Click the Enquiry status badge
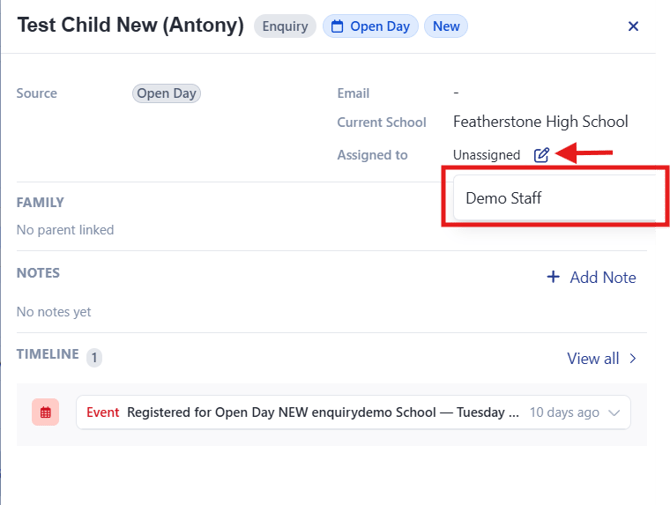 285,26
